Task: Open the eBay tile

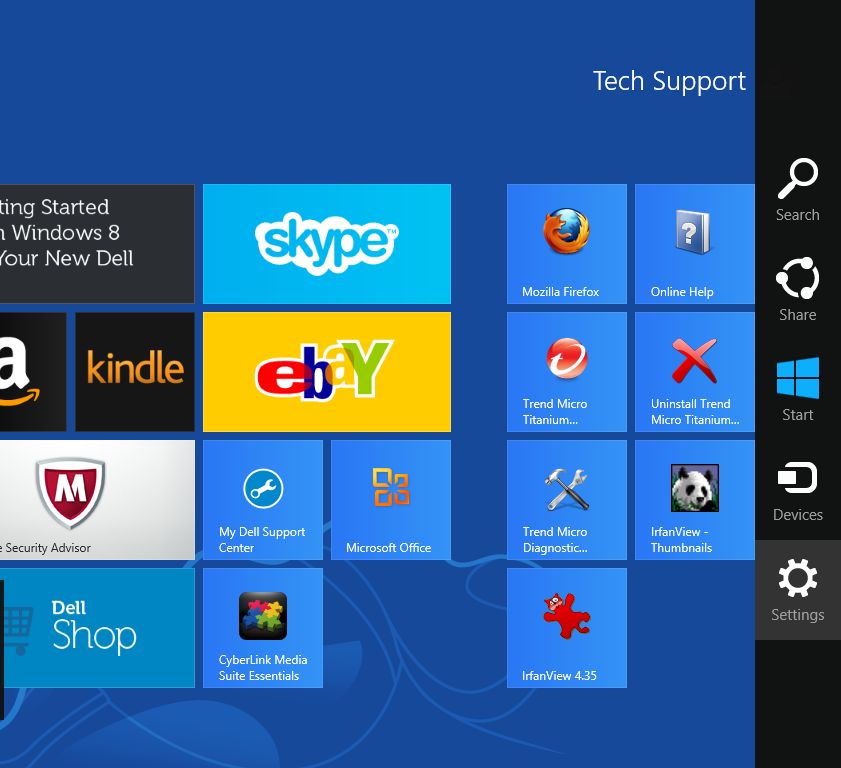Action: tap(327, 372)
